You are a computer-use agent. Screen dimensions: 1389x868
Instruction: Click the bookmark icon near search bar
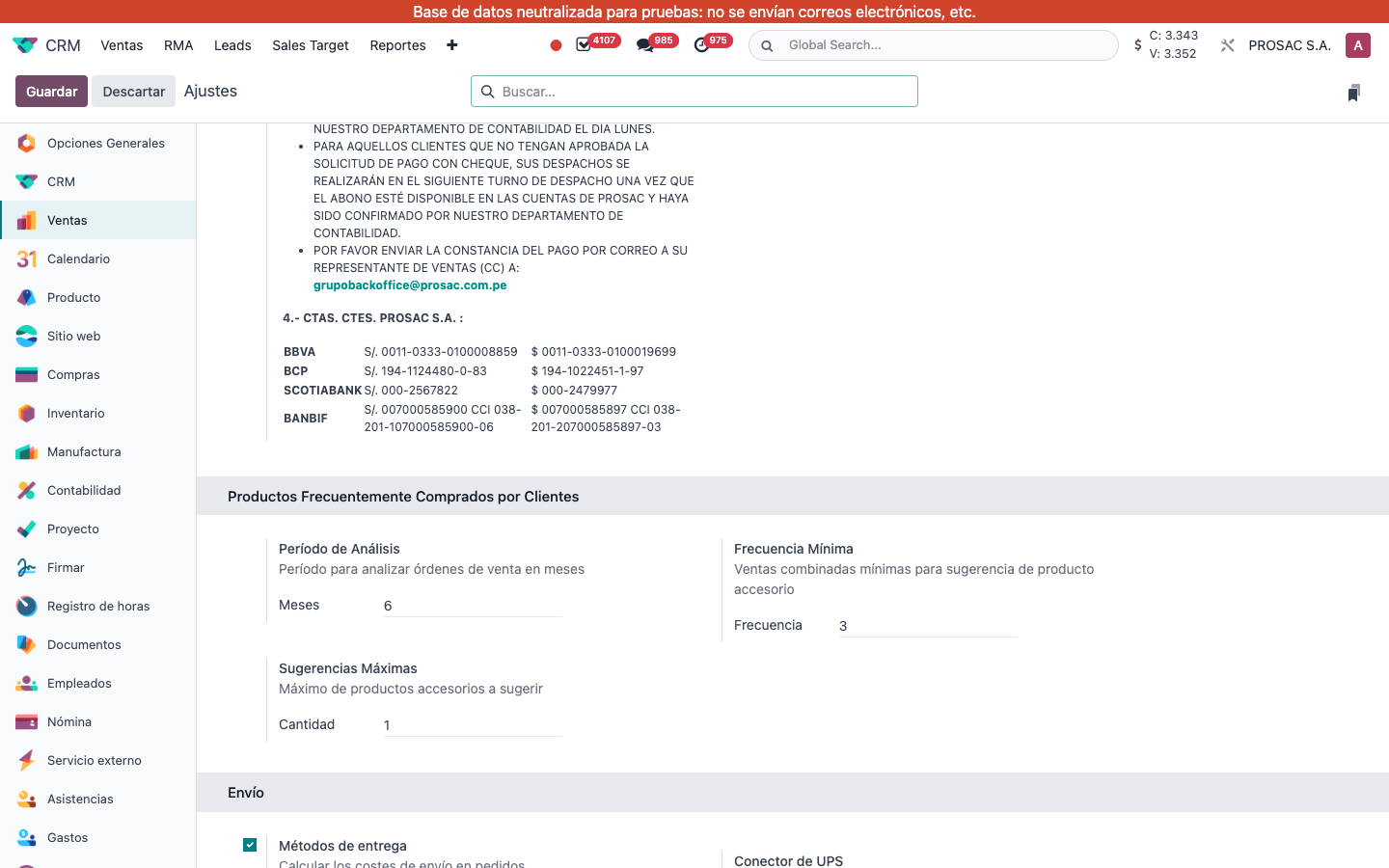1354,93
